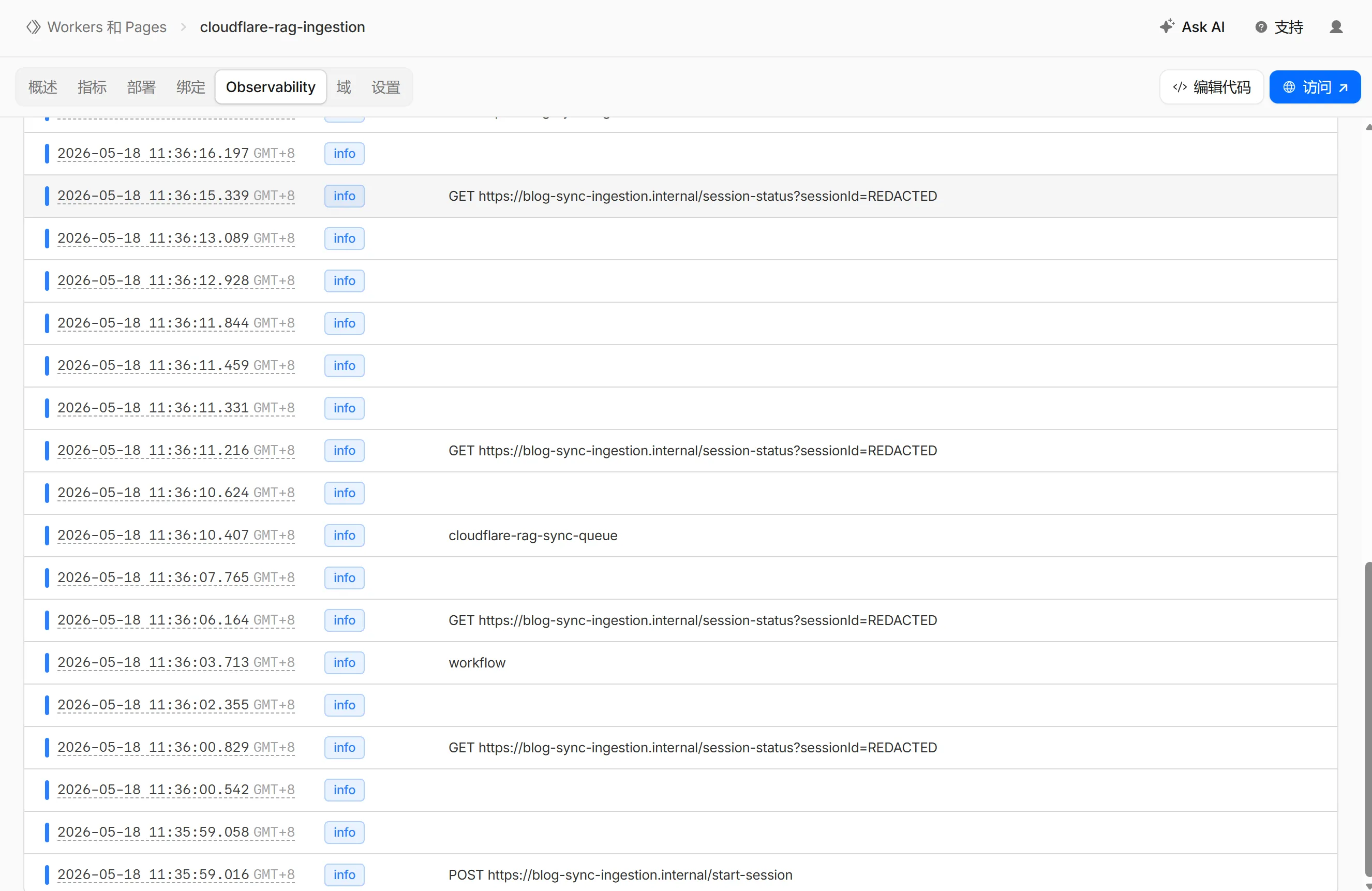The width and height of the screenshot is (1372, 891).
Task: Click timestamp 2026-05-18 11:36:11.331
Action: click(176, 408)
